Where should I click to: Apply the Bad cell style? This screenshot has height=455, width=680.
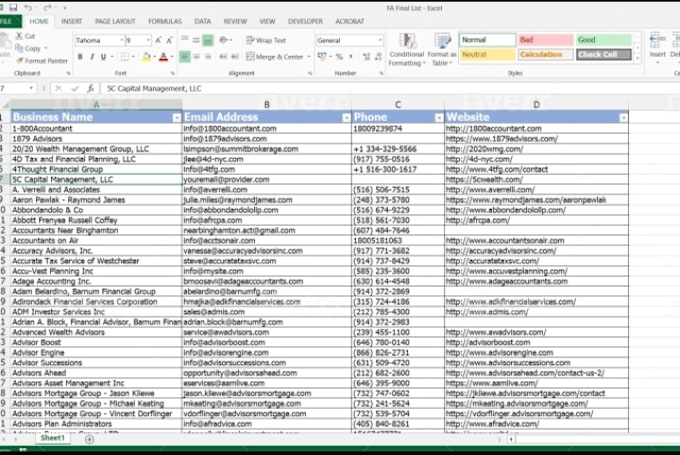[x=546, y=40]
